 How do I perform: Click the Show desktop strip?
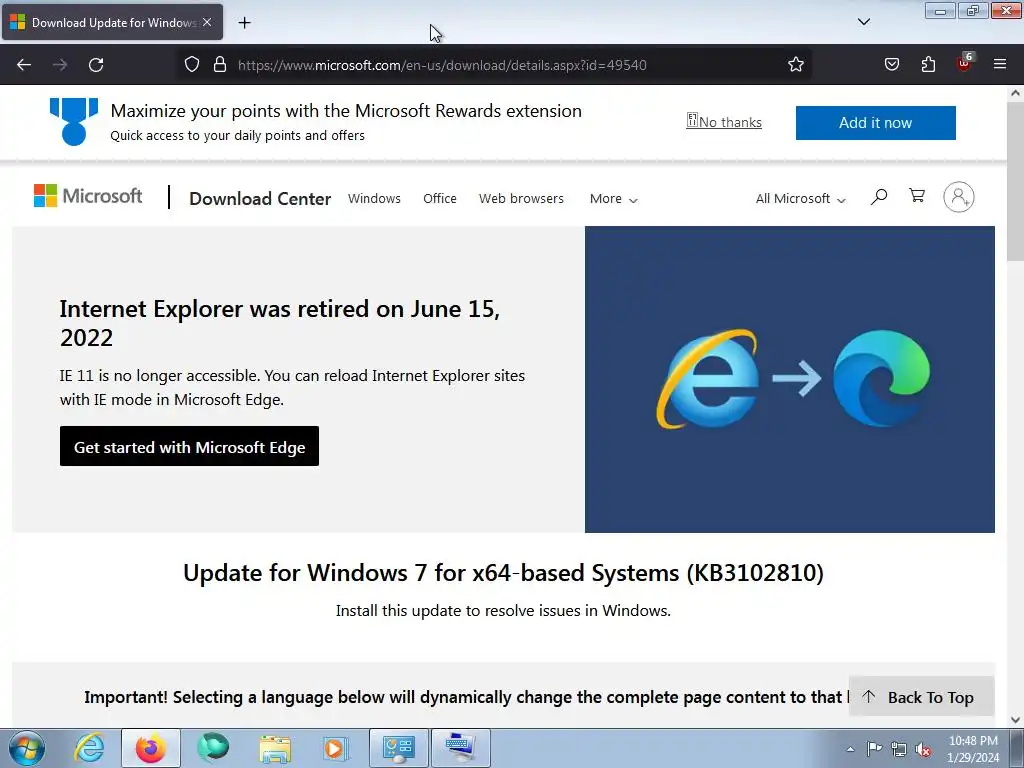[1017, 748]
